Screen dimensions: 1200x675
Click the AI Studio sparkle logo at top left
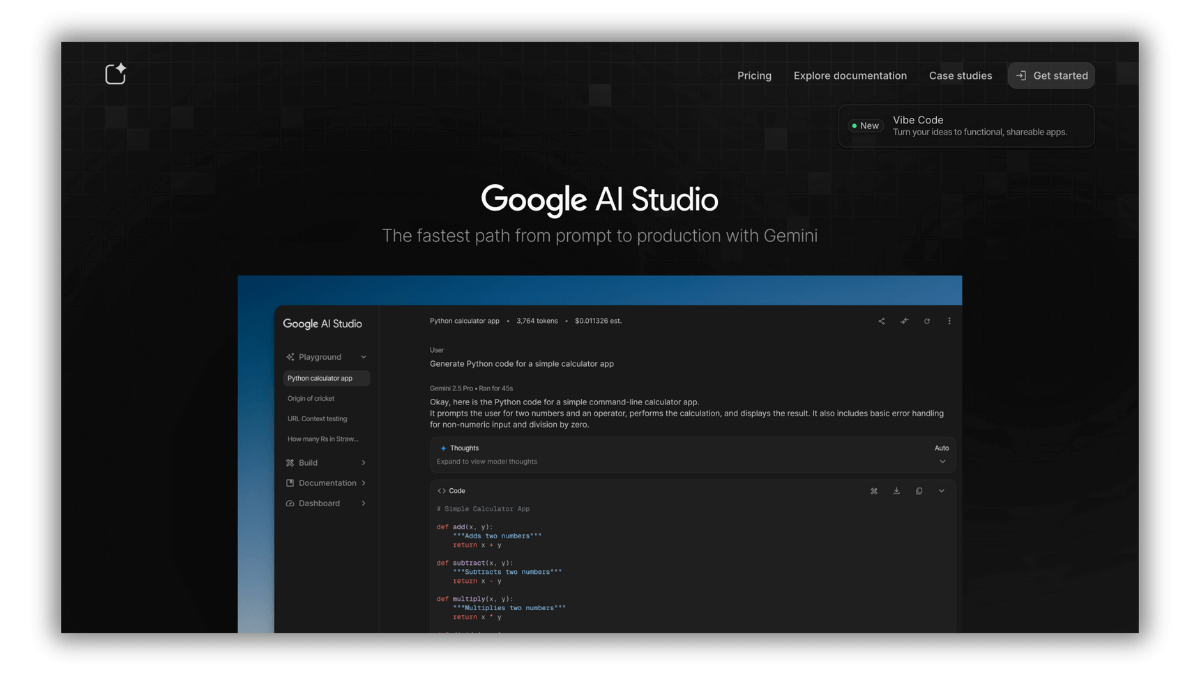pos(116,74)
